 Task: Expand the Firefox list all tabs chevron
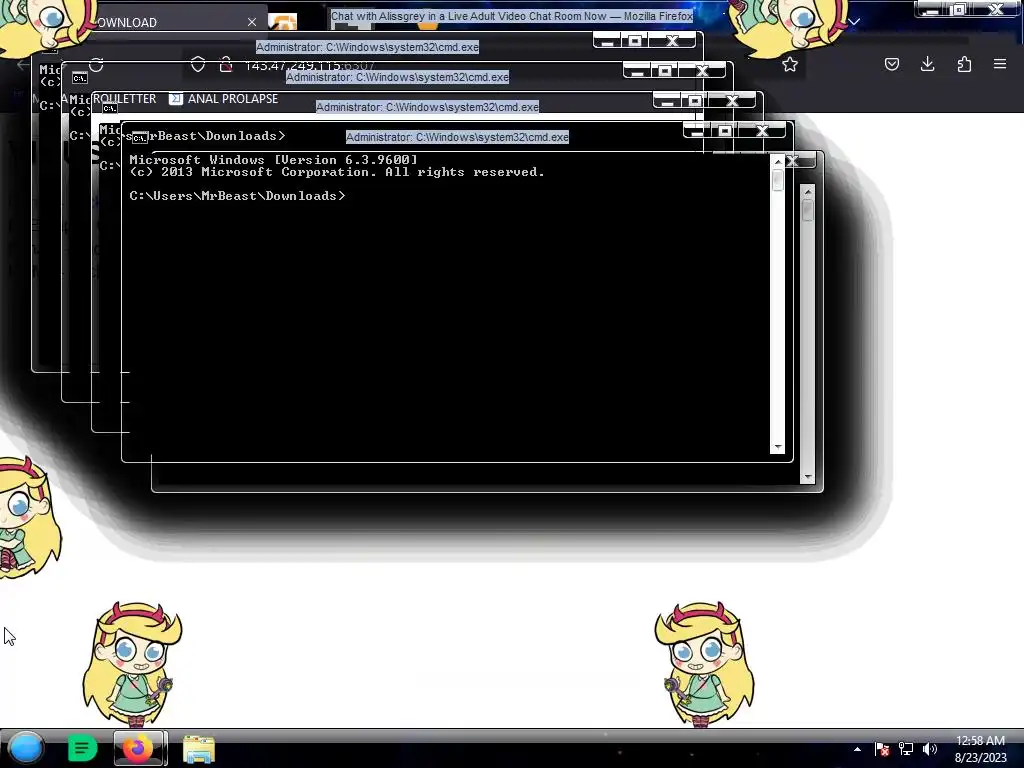point(854,22)
